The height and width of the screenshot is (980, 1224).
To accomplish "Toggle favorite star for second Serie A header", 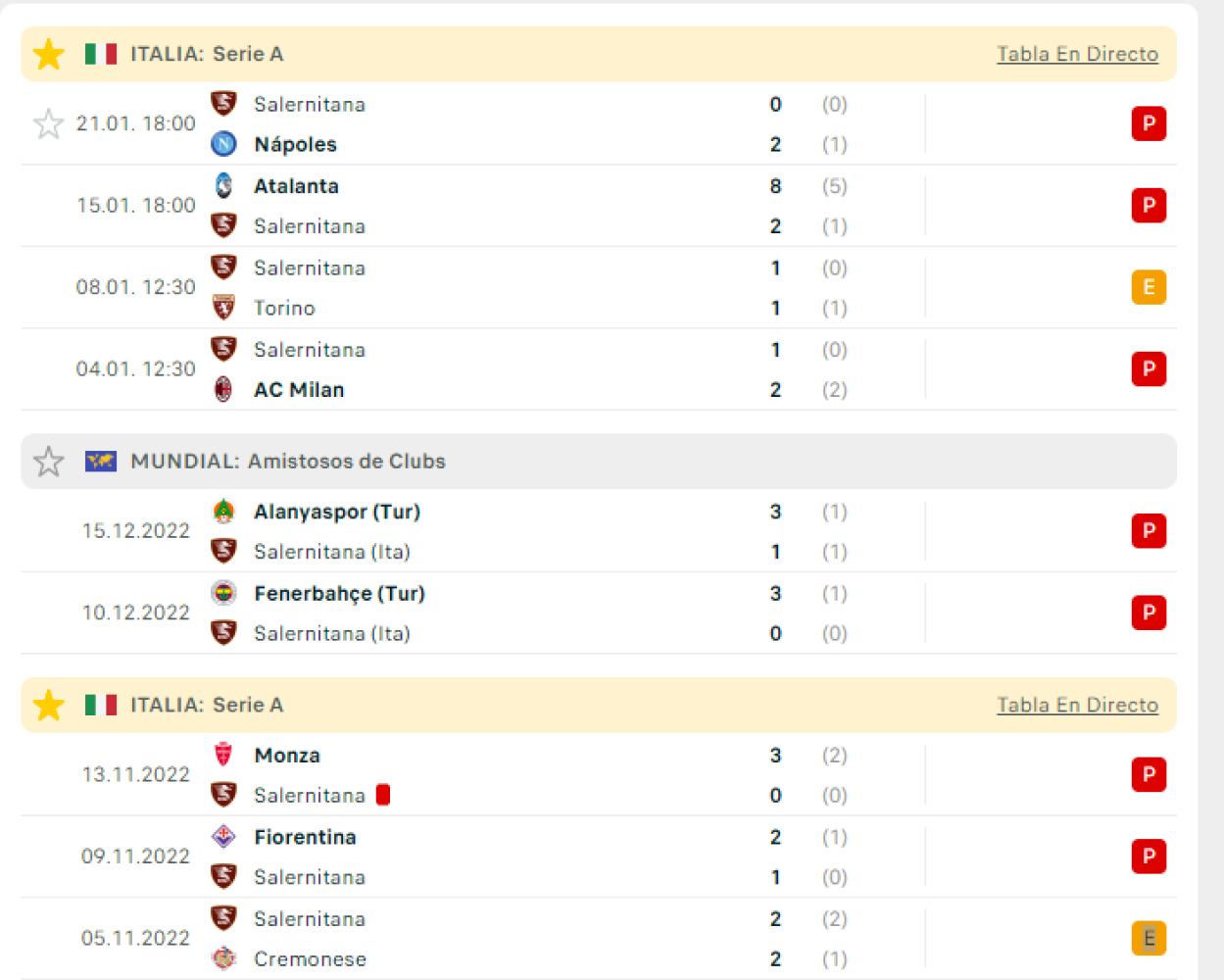I will [48, 705].
